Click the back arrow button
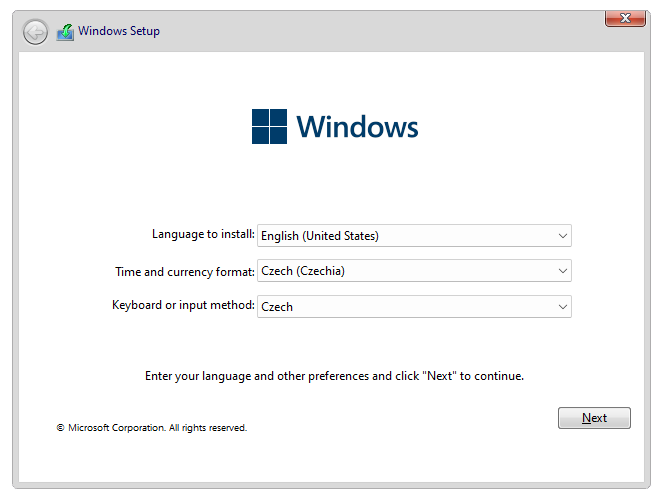This screenshot has width=663, height=498. click(x=35, y=32)
